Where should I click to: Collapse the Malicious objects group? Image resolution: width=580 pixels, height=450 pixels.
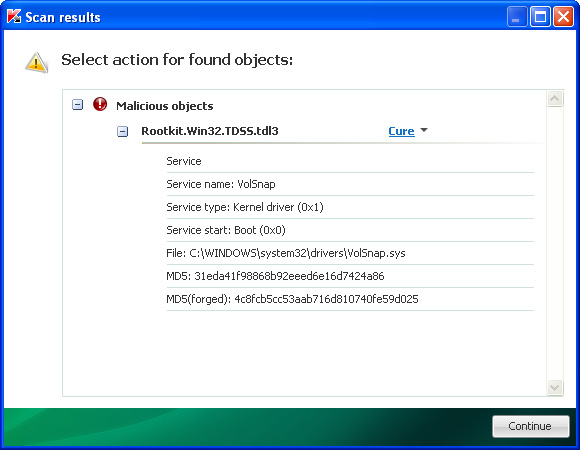click(77, 105)
